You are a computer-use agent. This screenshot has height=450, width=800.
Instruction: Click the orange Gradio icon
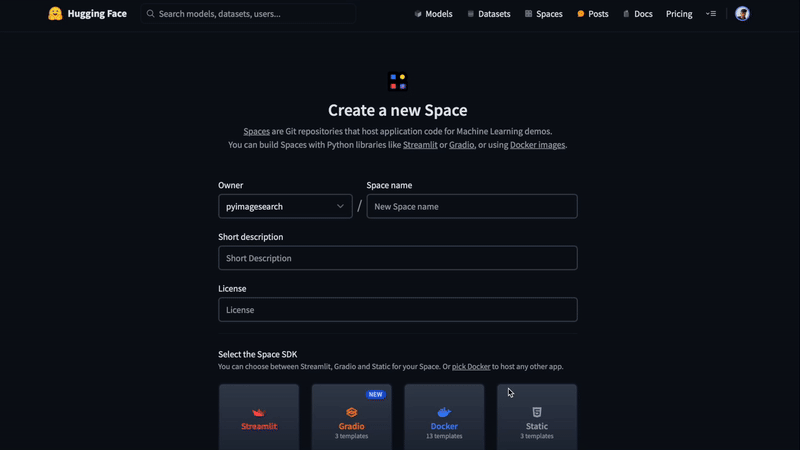[x=352, y=412]
